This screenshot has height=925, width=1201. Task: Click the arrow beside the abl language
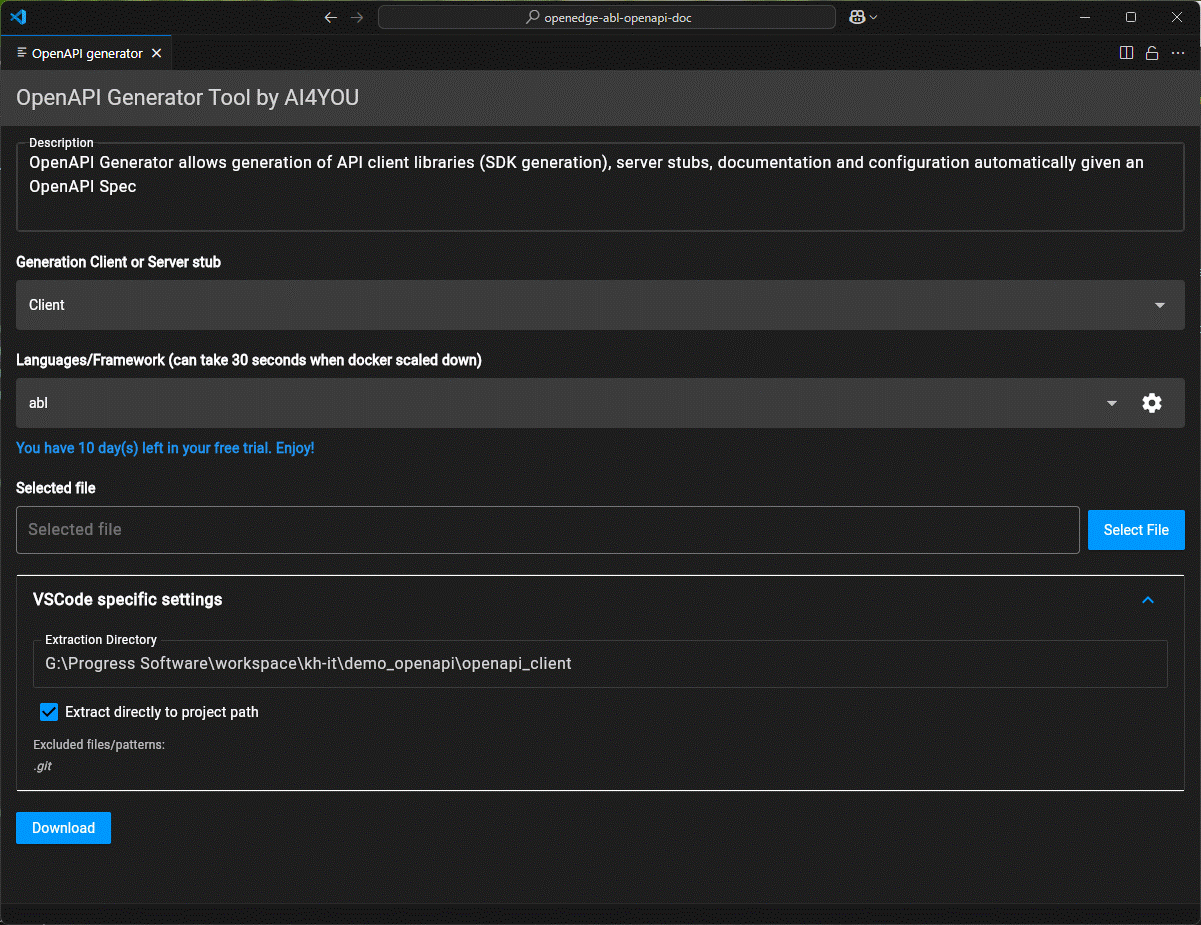pos(1112,403)
